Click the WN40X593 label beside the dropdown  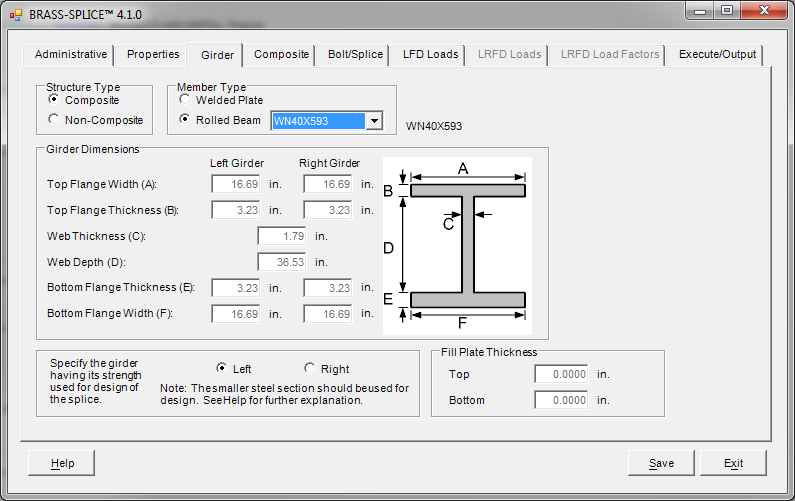(433, 126)
